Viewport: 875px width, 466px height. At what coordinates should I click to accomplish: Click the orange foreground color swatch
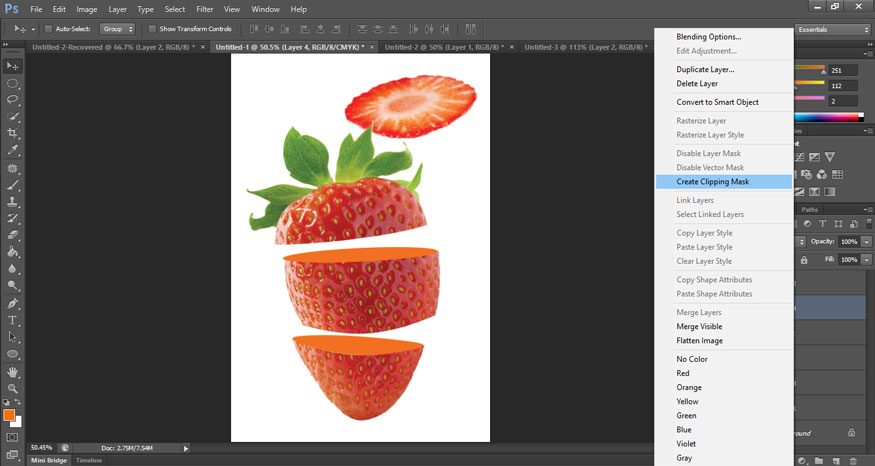[9, 414]
